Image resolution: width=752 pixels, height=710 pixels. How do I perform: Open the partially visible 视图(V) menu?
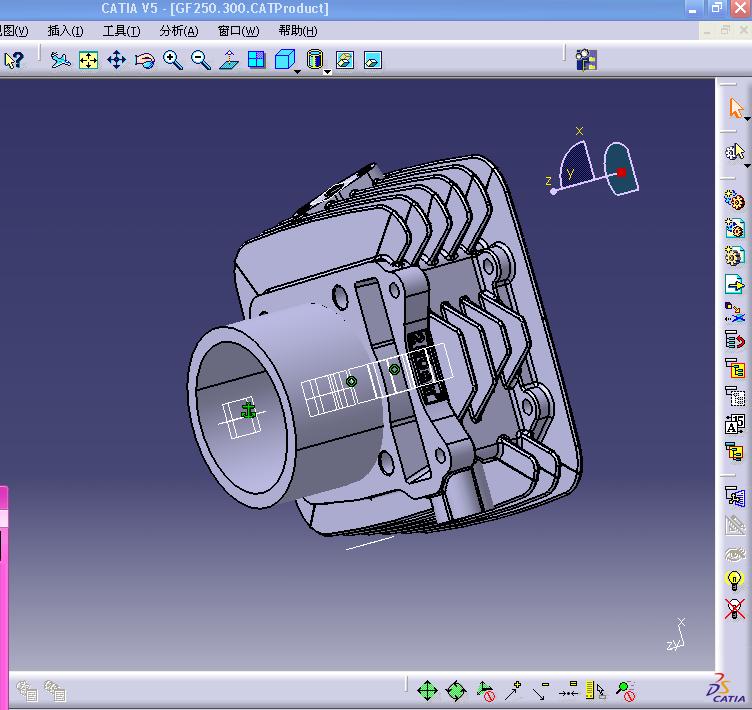click(x=14, y=31)
